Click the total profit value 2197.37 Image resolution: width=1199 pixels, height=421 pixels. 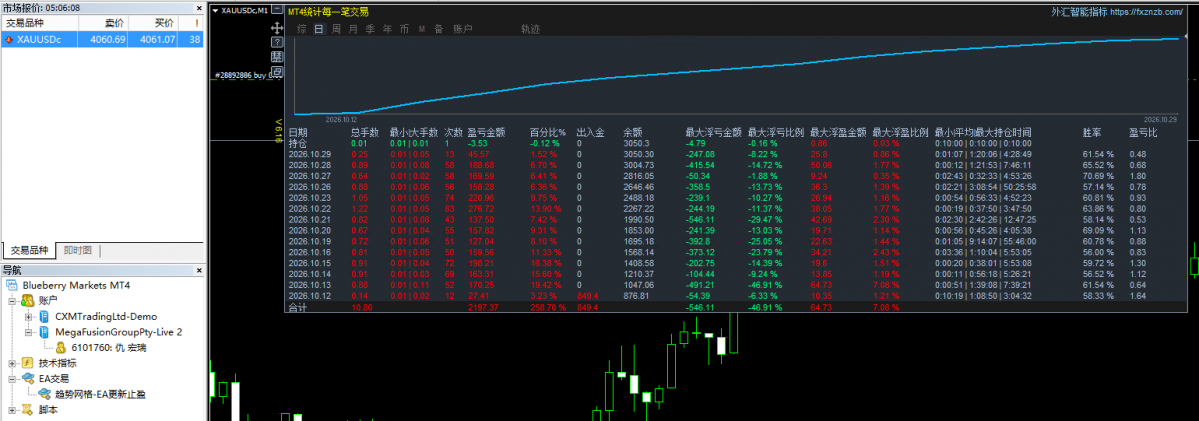coord(483,307)
